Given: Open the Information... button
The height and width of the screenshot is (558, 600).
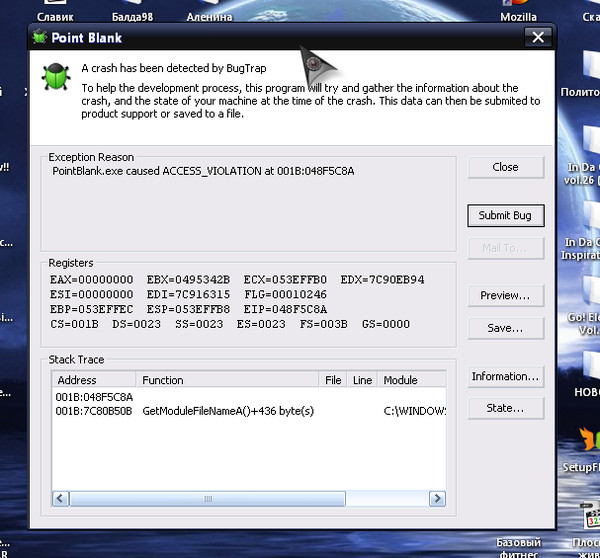Looking at the screenshot, I should click(x=505, y=377).
